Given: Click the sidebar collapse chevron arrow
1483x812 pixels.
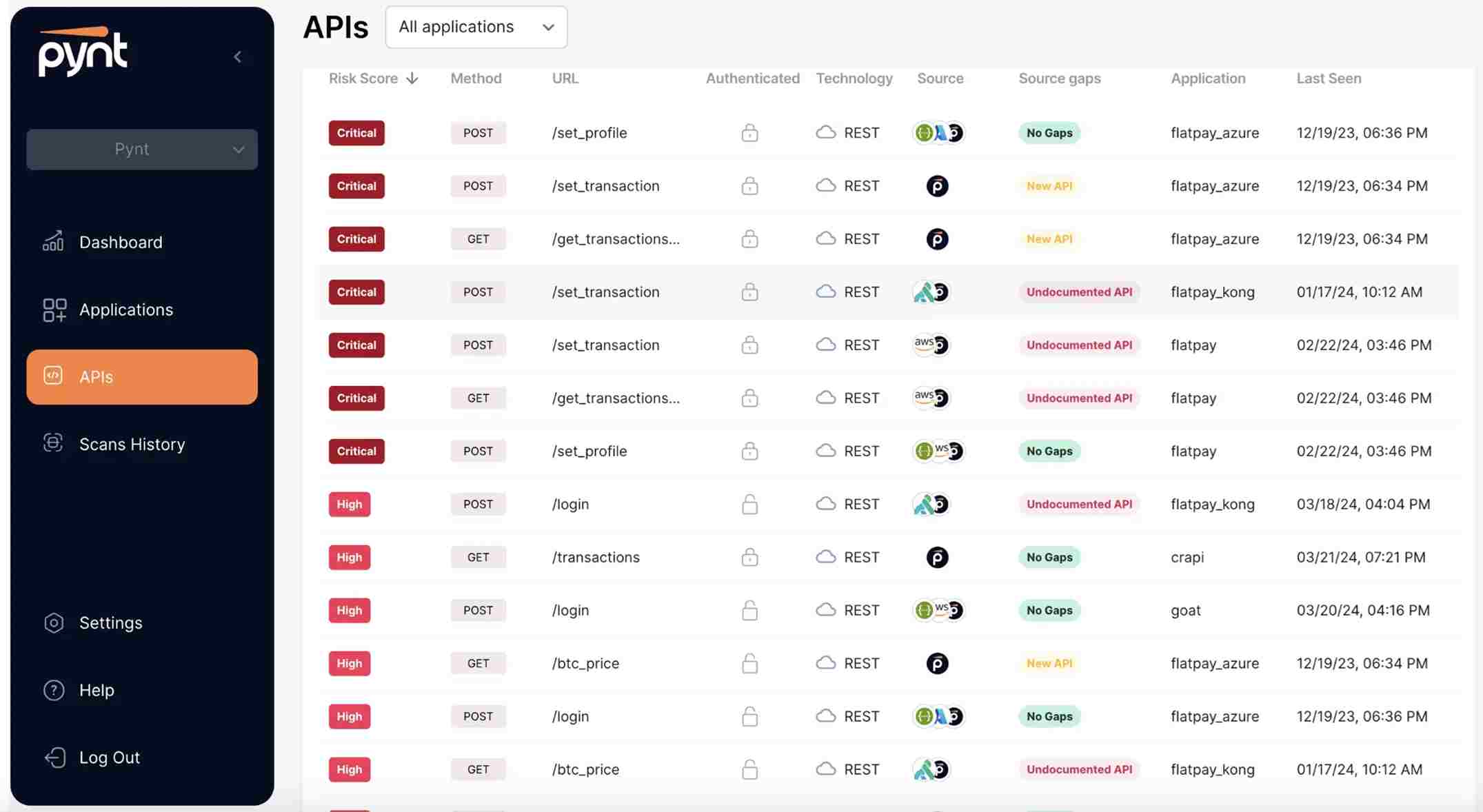Looking at the screenshot, I should [237, 56].
